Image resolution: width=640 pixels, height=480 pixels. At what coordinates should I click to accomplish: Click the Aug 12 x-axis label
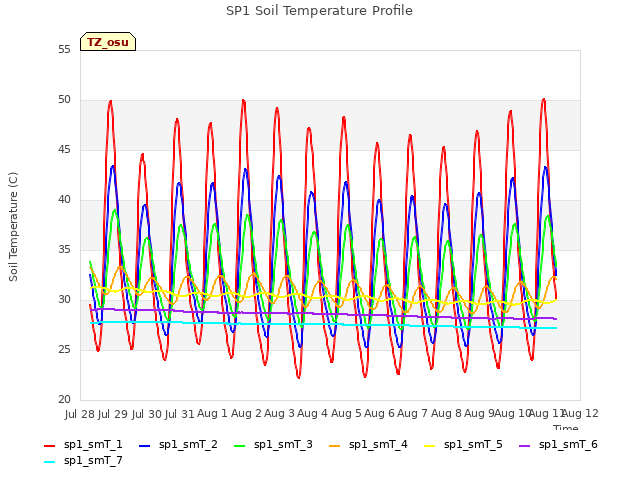click(x=580, y=413)
